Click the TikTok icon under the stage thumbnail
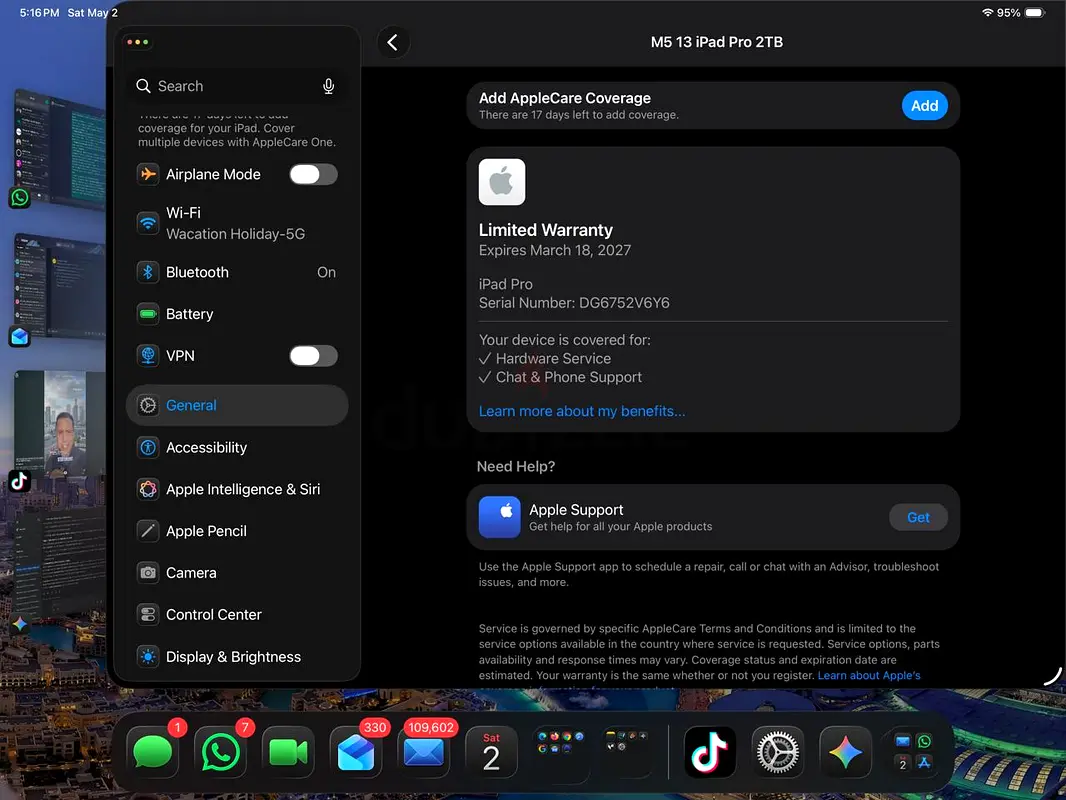1066x800 pixels. pyautogui.click(x=20, y=481)
